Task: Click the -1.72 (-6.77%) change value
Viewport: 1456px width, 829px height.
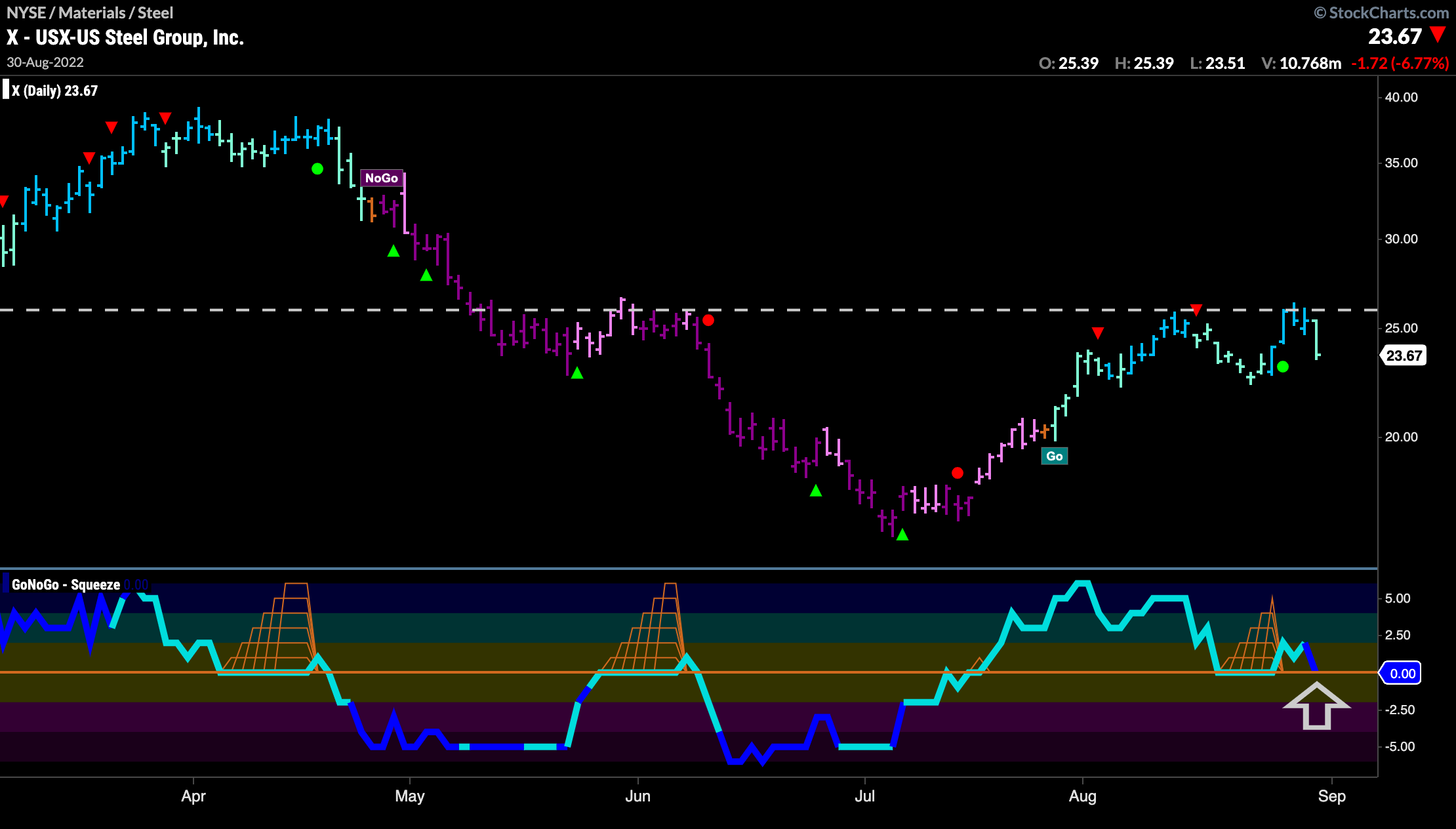Action: pos(1400,63)
